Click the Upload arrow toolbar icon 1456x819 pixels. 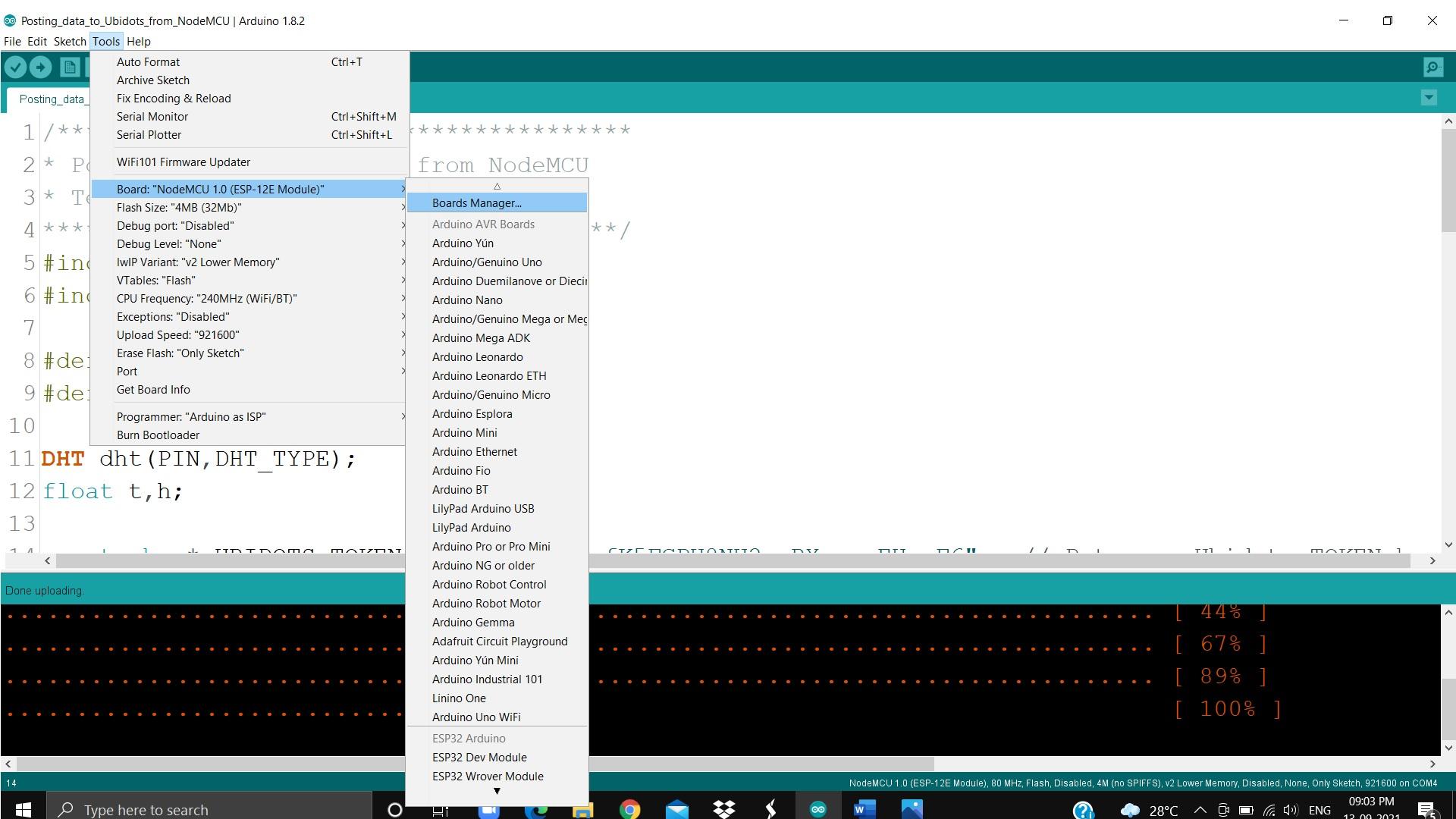(x=41, y=67)
